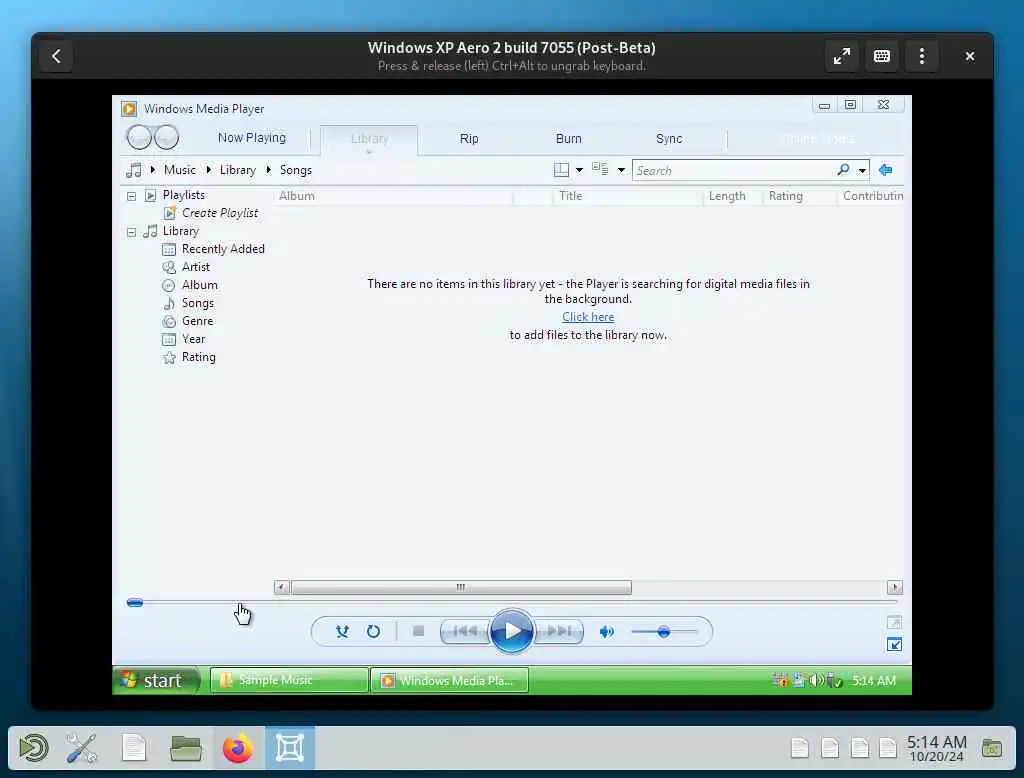Click the keyboard icon in VM header
Viewport: 1024px width, 778px height.
coord(882,56)
